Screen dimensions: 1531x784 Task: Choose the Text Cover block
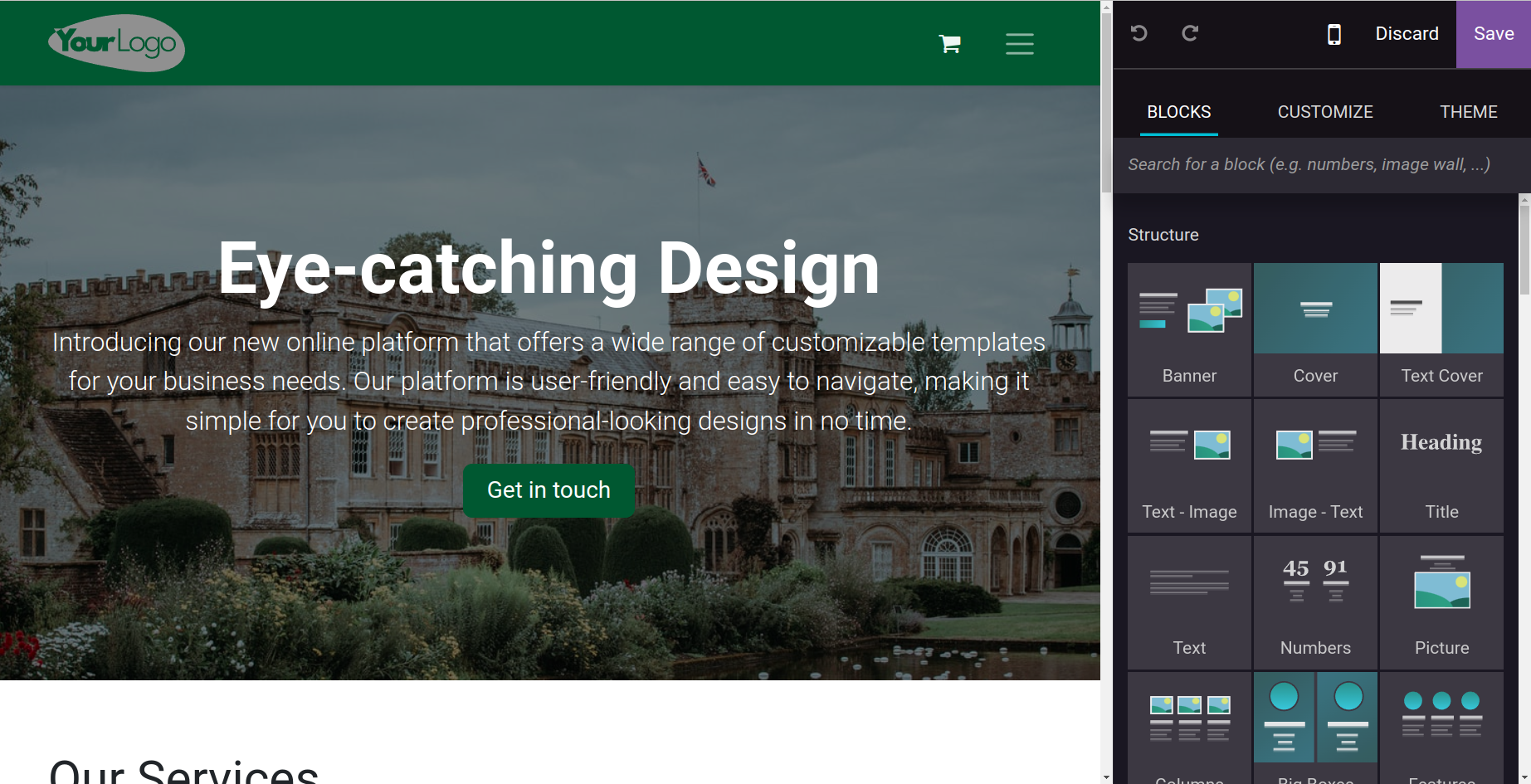(1441, 329)
